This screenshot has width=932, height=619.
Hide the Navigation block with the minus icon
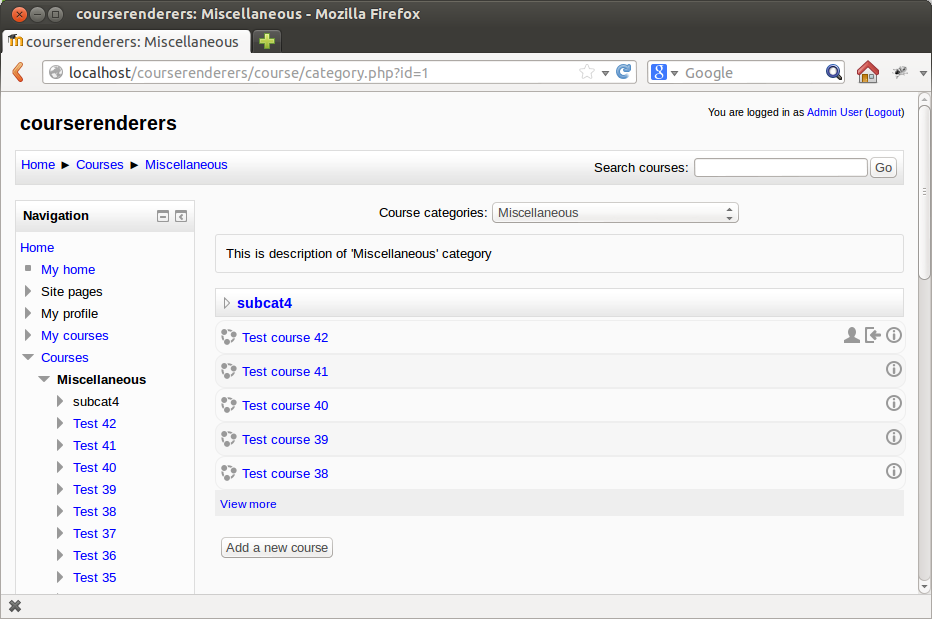point(163,216)
